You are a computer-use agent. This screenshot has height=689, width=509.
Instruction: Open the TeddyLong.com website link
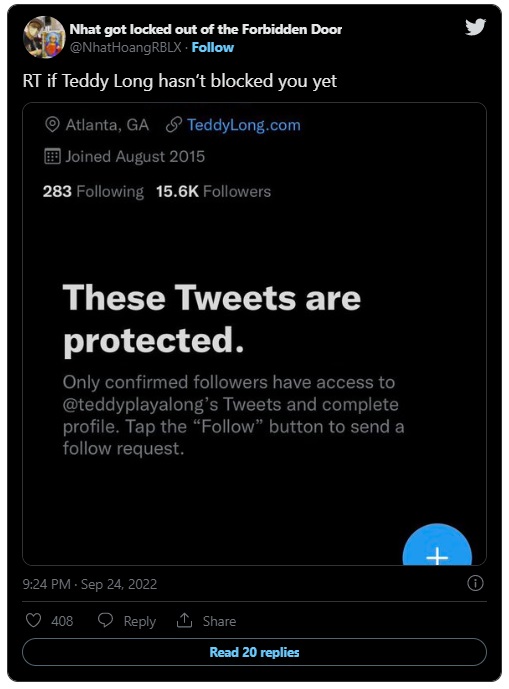click(244, 125)
